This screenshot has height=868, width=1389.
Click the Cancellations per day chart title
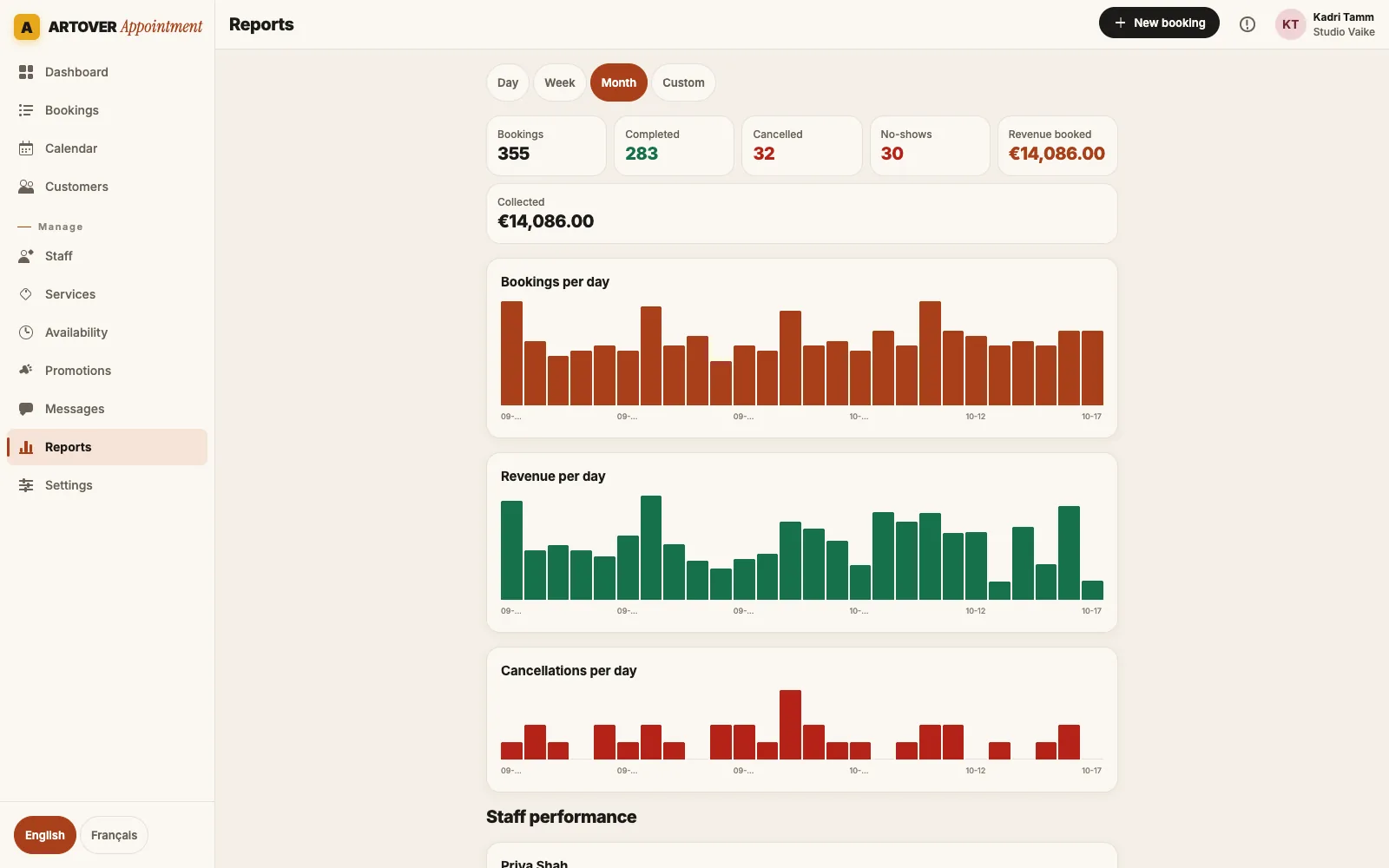569,671
